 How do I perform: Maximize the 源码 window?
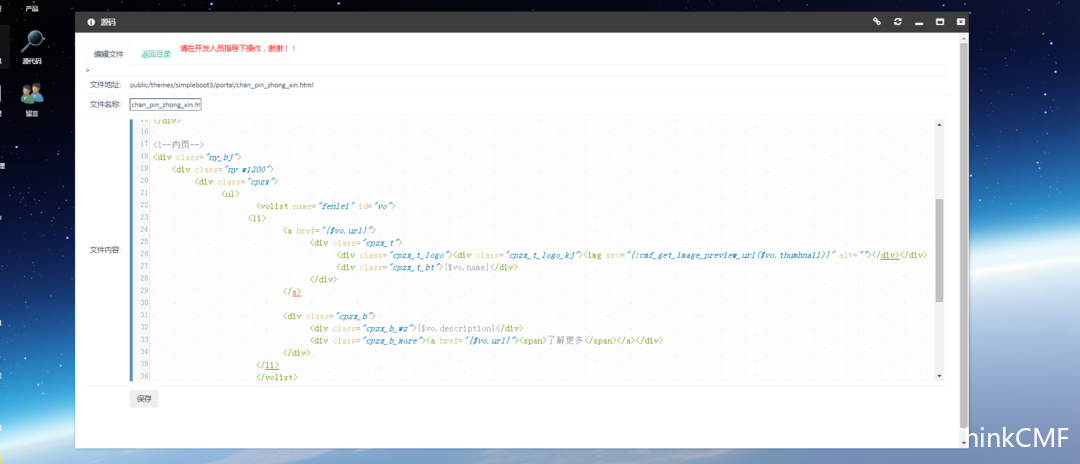(939, 22)
